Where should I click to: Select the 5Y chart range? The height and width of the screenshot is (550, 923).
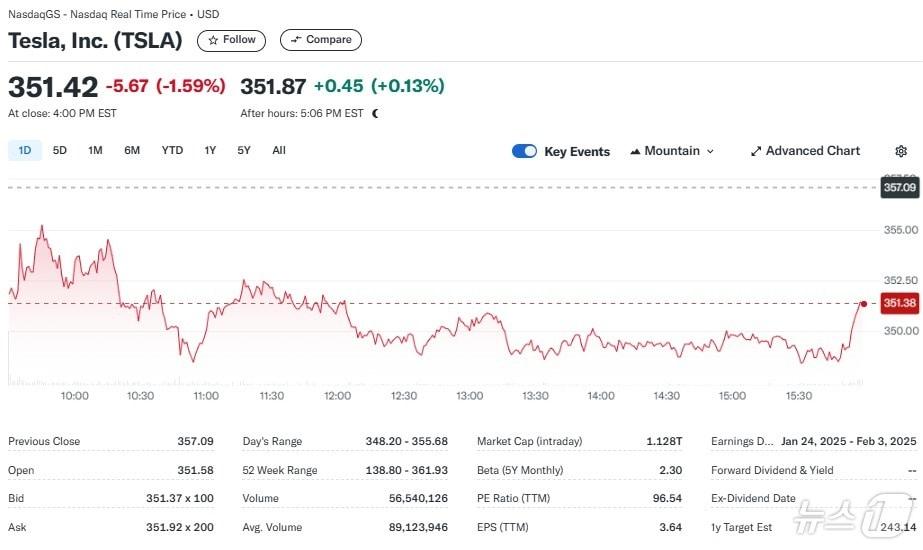[244, 150]
